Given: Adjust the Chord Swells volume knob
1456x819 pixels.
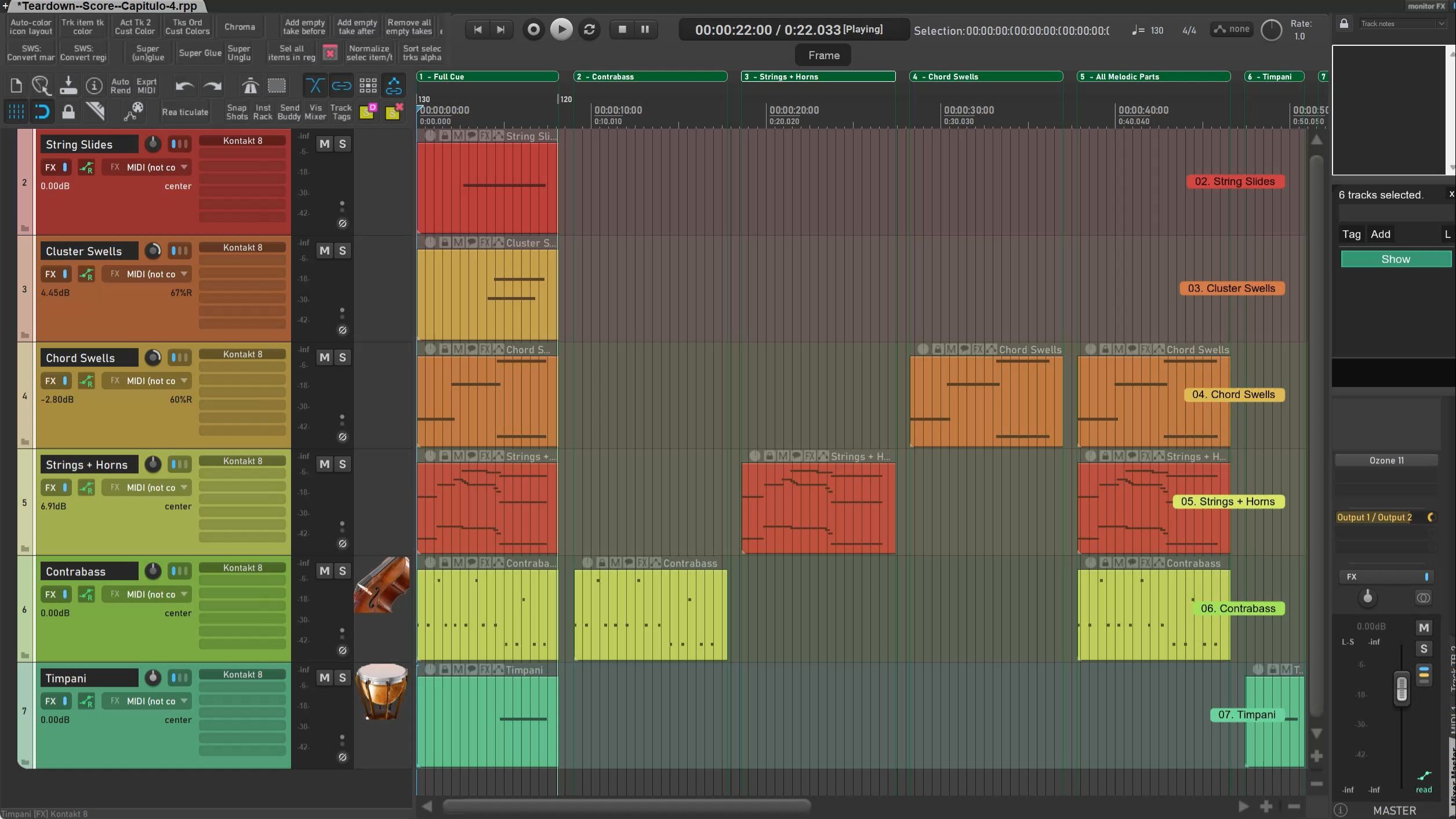Looking at the screenshot, I should (153, 357).
